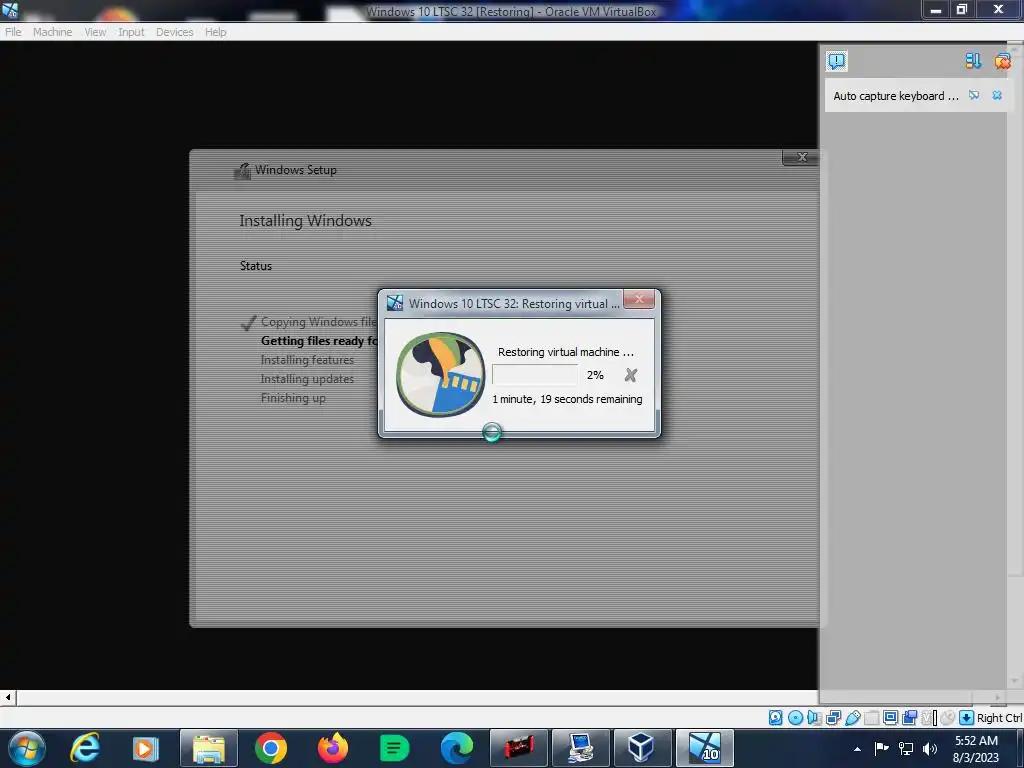1024x768 pixels.
Task: Click the 2% progress value
Action: point(595,375)
